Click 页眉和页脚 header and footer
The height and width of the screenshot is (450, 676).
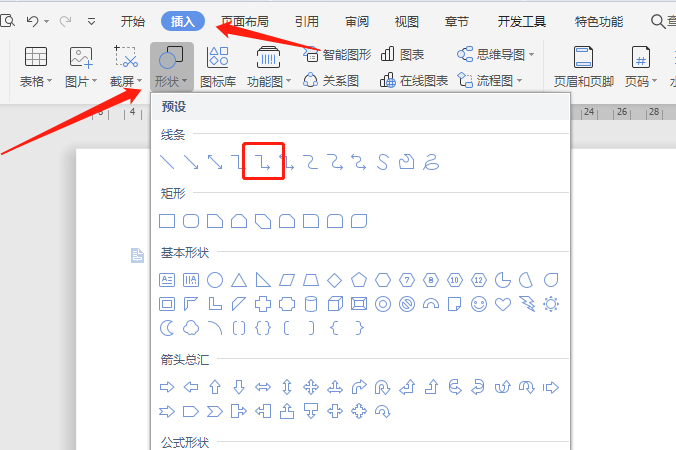pos(583,67)
